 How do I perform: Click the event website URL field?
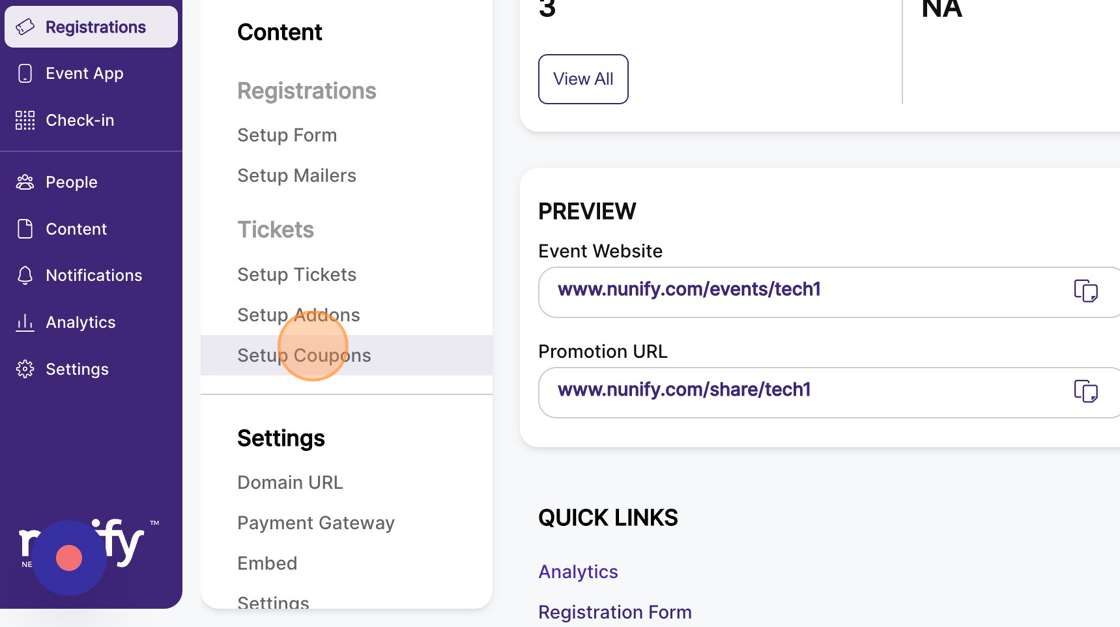[x=829, y=292]
